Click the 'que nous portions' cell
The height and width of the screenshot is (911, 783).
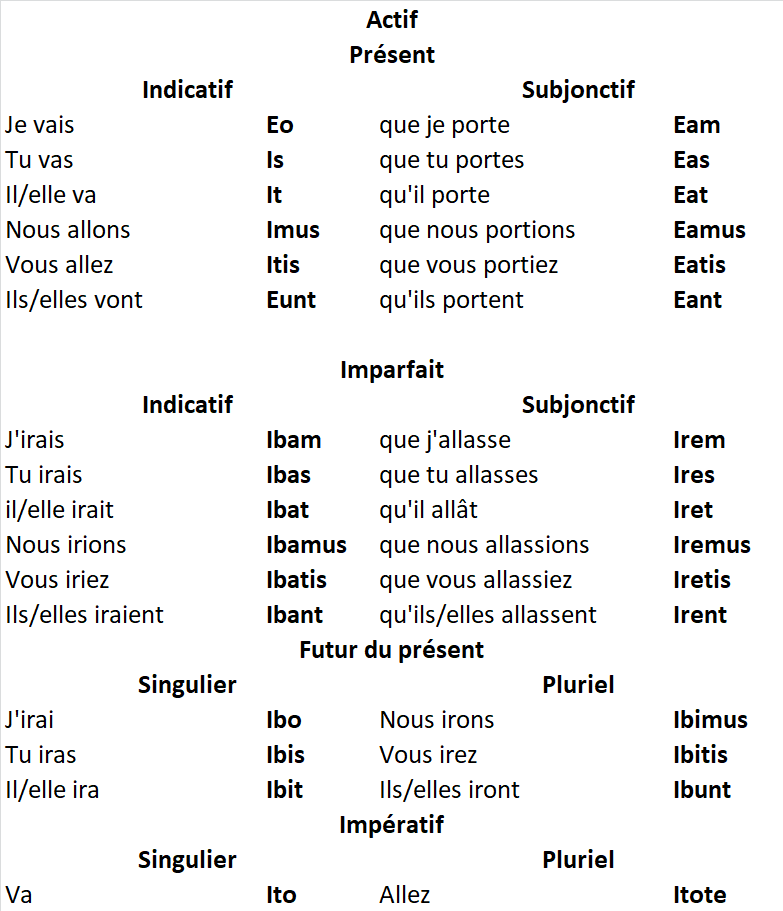tap(477, 230)
